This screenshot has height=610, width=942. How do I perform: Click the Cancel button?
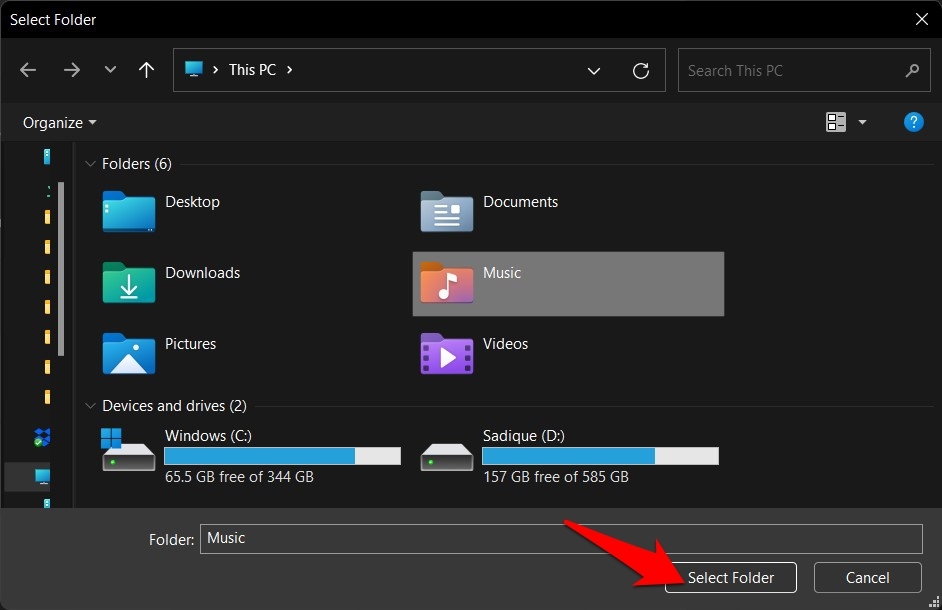(x=867, y=577)
